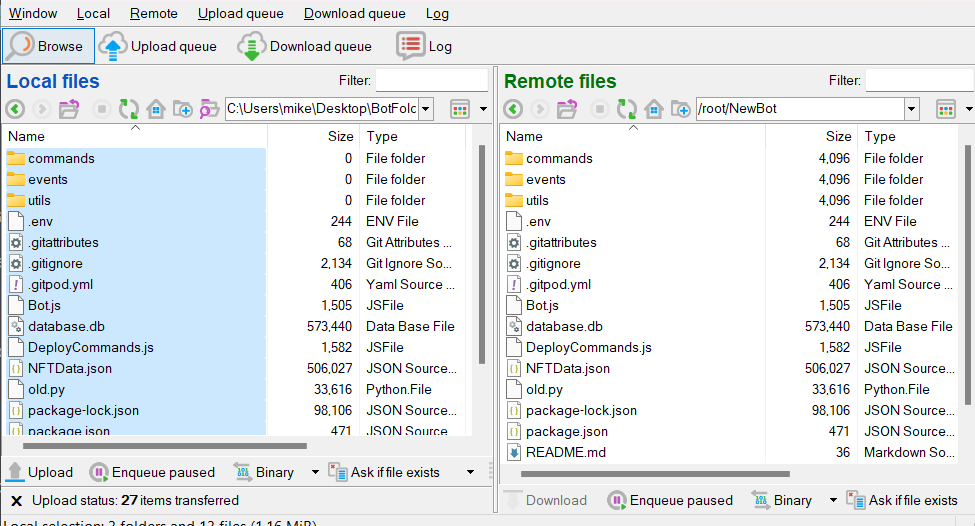This screenshot has width=975, height=526.
Task: Create new directory in remote pane
Action: pyautogui.click(x=681, y=109)
